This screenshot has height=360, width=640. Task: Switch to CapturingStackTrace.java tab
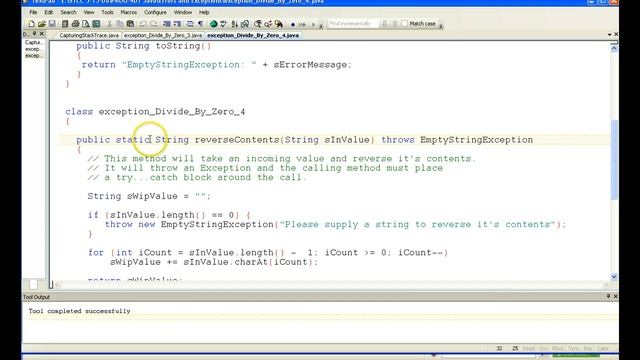89,36
